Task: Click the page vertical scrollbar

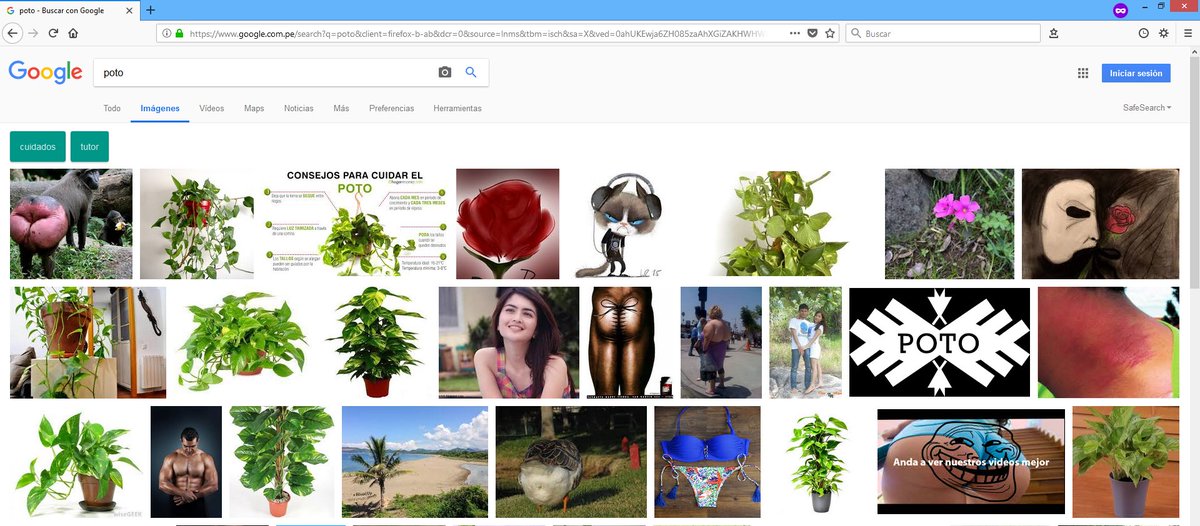Action: point(1194,289)
